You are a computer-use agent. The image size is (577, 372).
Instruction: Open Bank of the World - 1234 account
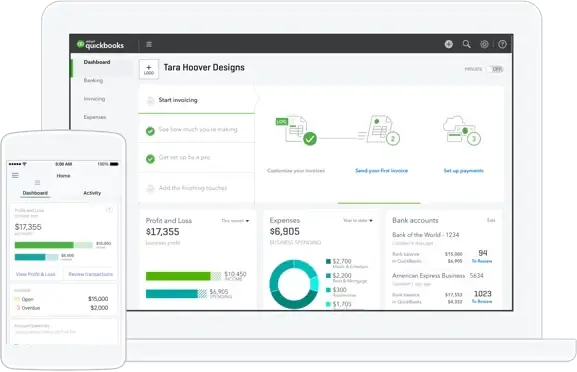click(x=426, y=235)
